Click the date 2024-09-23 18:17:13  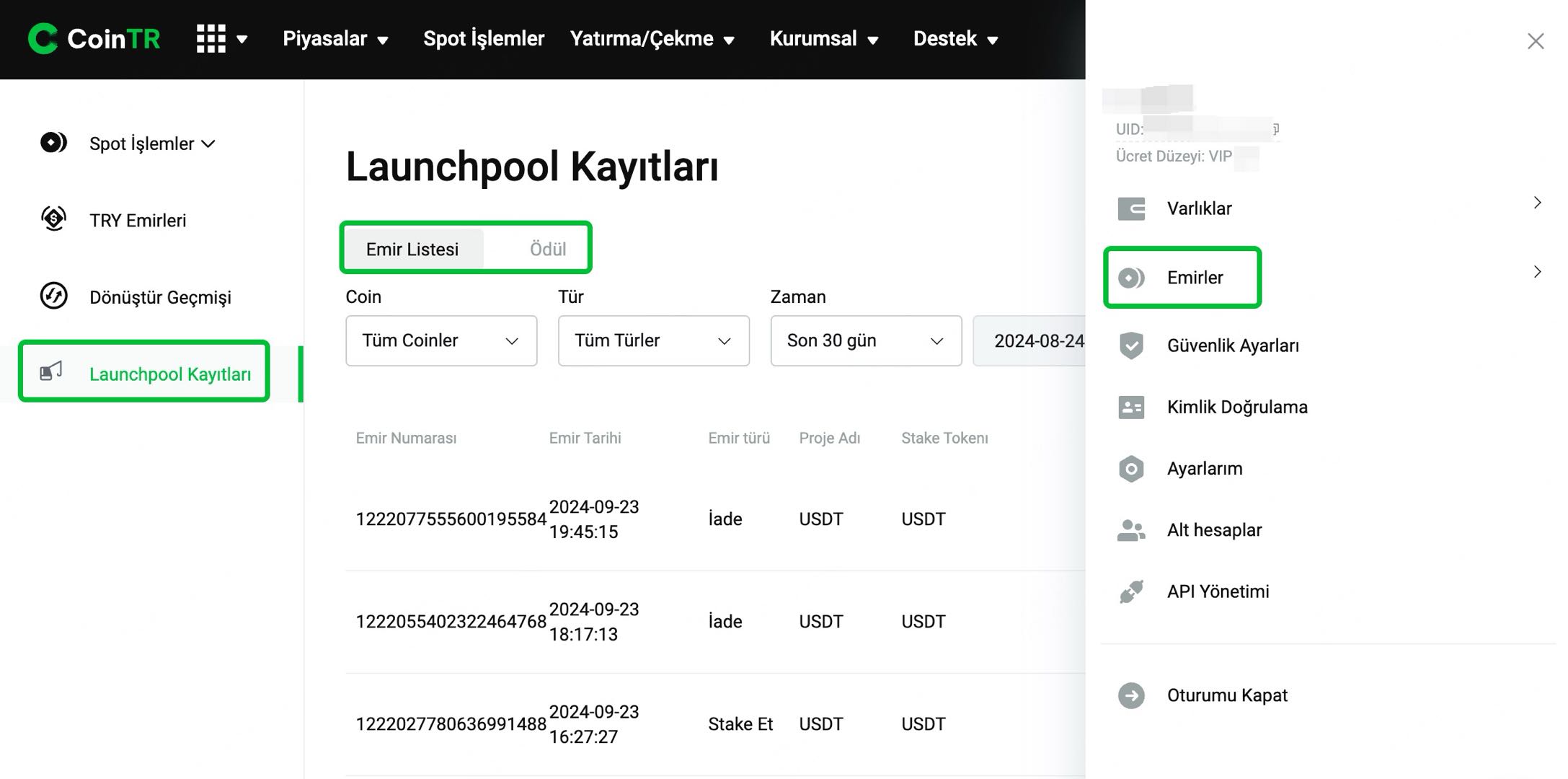[594, 622]
